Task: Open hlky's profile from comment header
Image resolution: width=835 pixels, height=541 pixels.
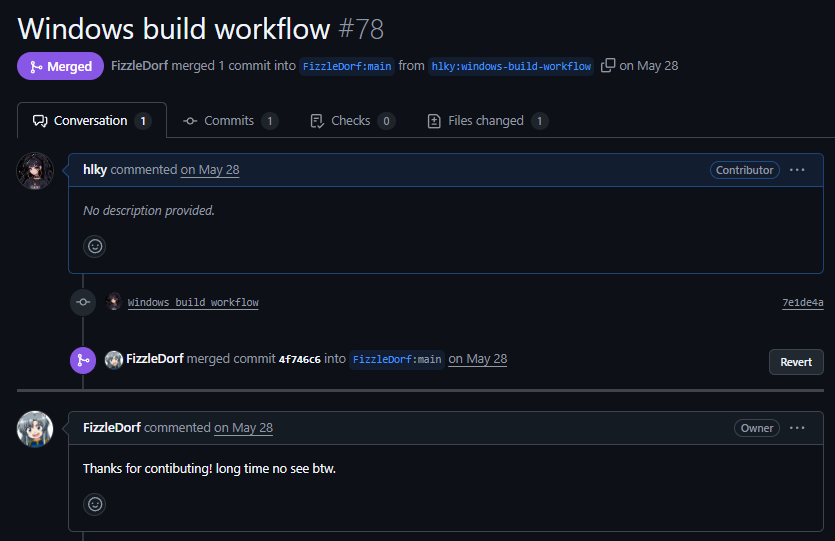Action: [95, 170]
